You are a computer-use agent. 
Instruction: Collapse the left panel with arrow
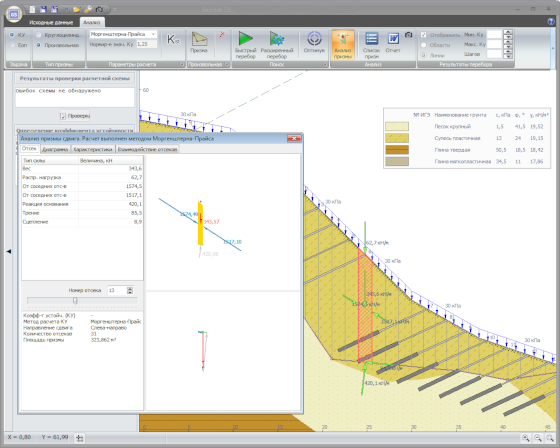pyautogui.click(x=9, y=252)
